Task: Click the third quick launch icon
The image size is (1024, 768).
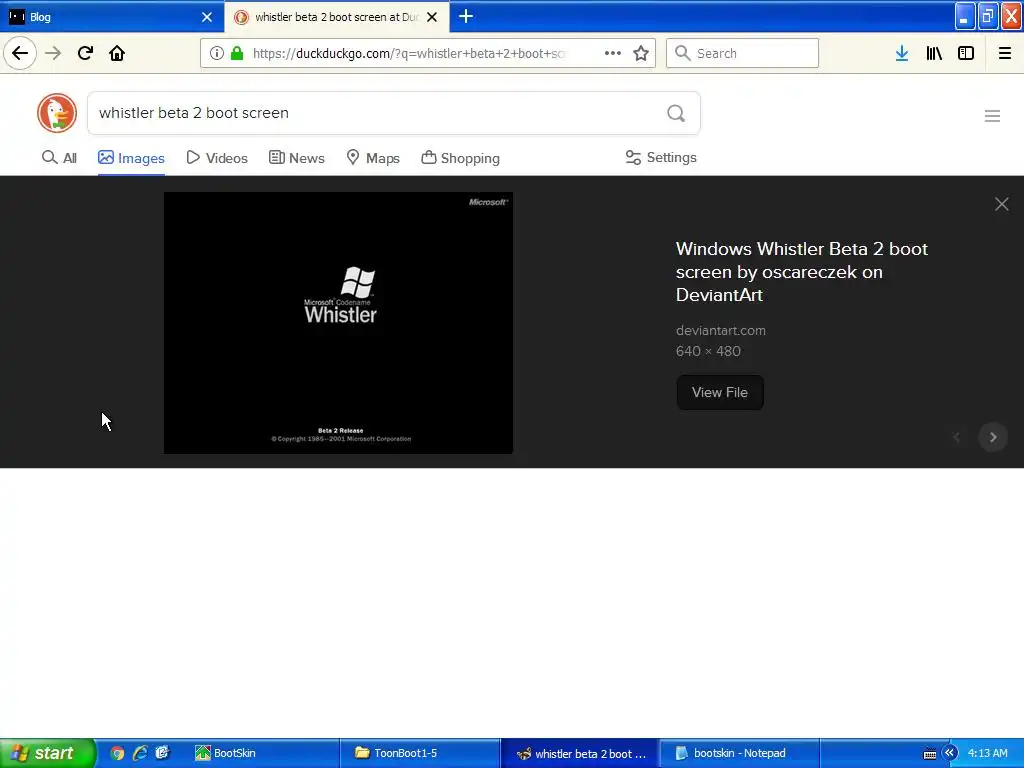Action: 163,753
